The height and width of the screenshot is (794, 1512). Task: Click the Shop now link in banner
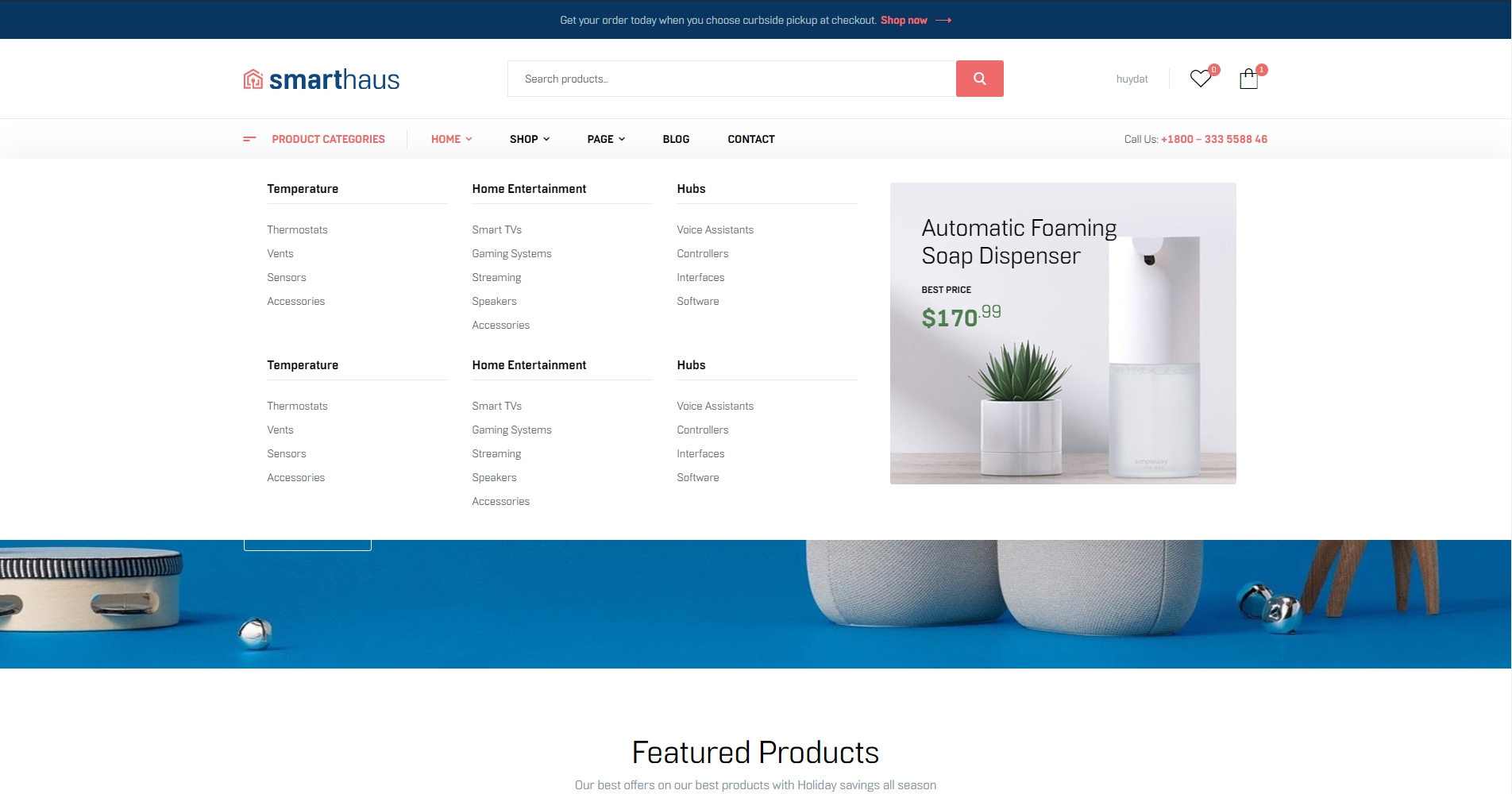point(904,21)
